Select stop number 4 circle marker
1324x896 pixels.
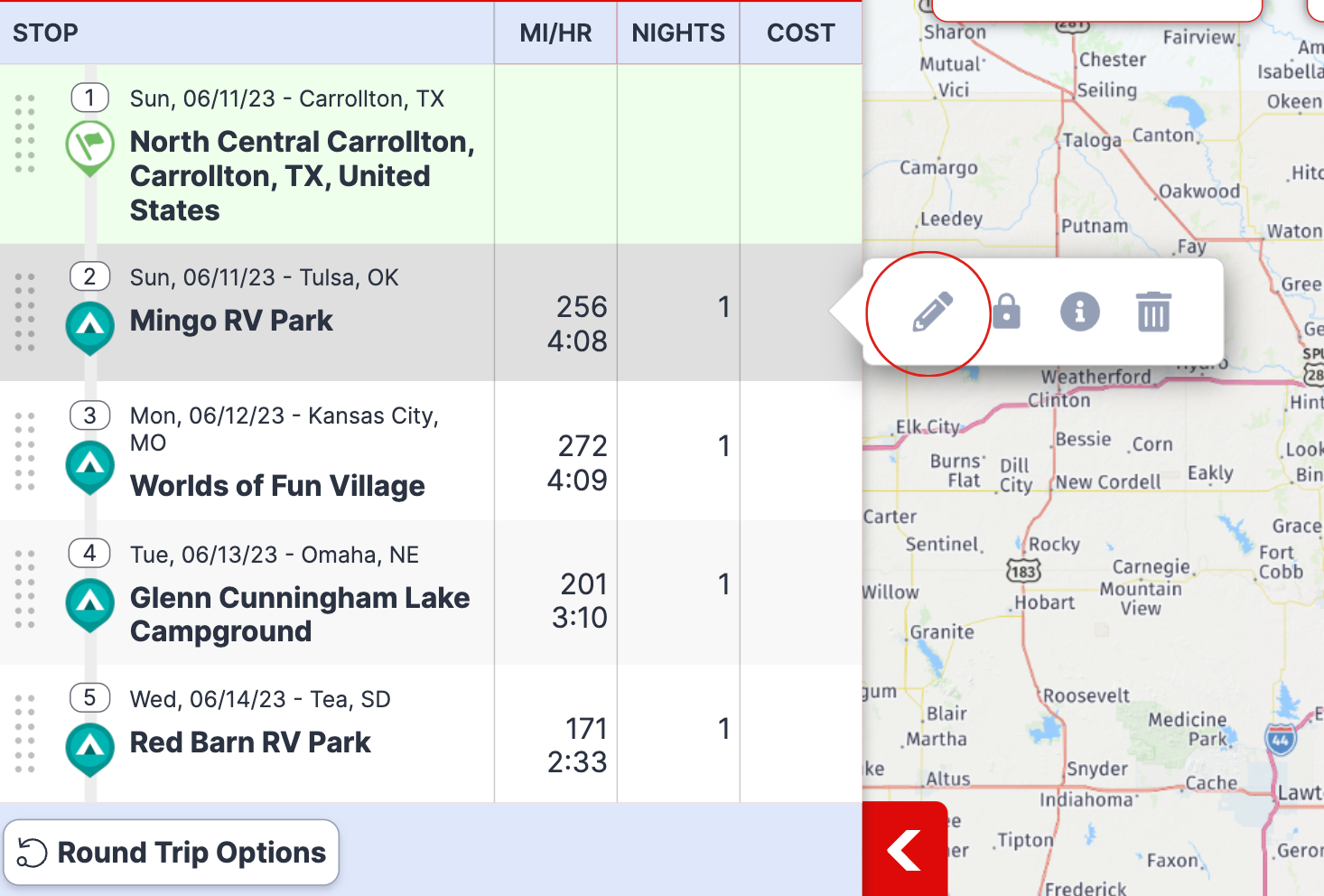89,553
